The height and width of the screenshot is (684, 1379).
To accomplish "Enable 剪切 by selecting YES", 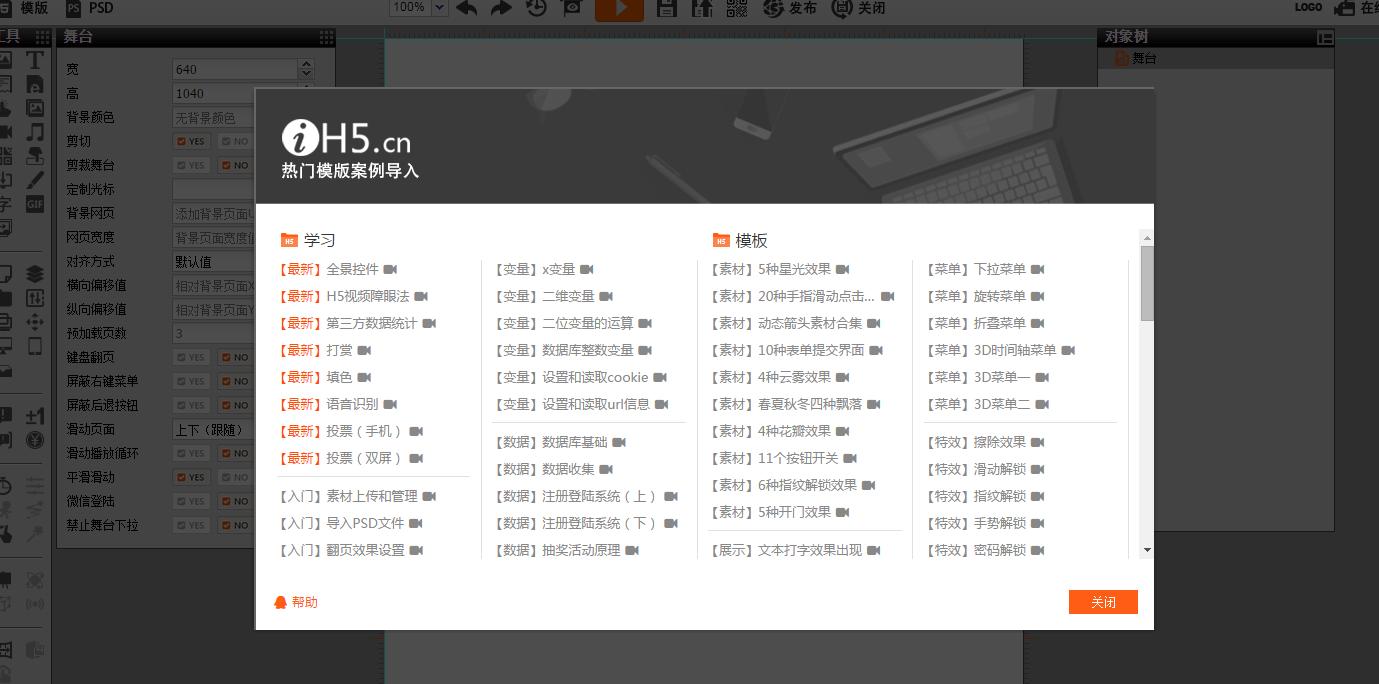I will pyautogui.click(x=191, y=141).
